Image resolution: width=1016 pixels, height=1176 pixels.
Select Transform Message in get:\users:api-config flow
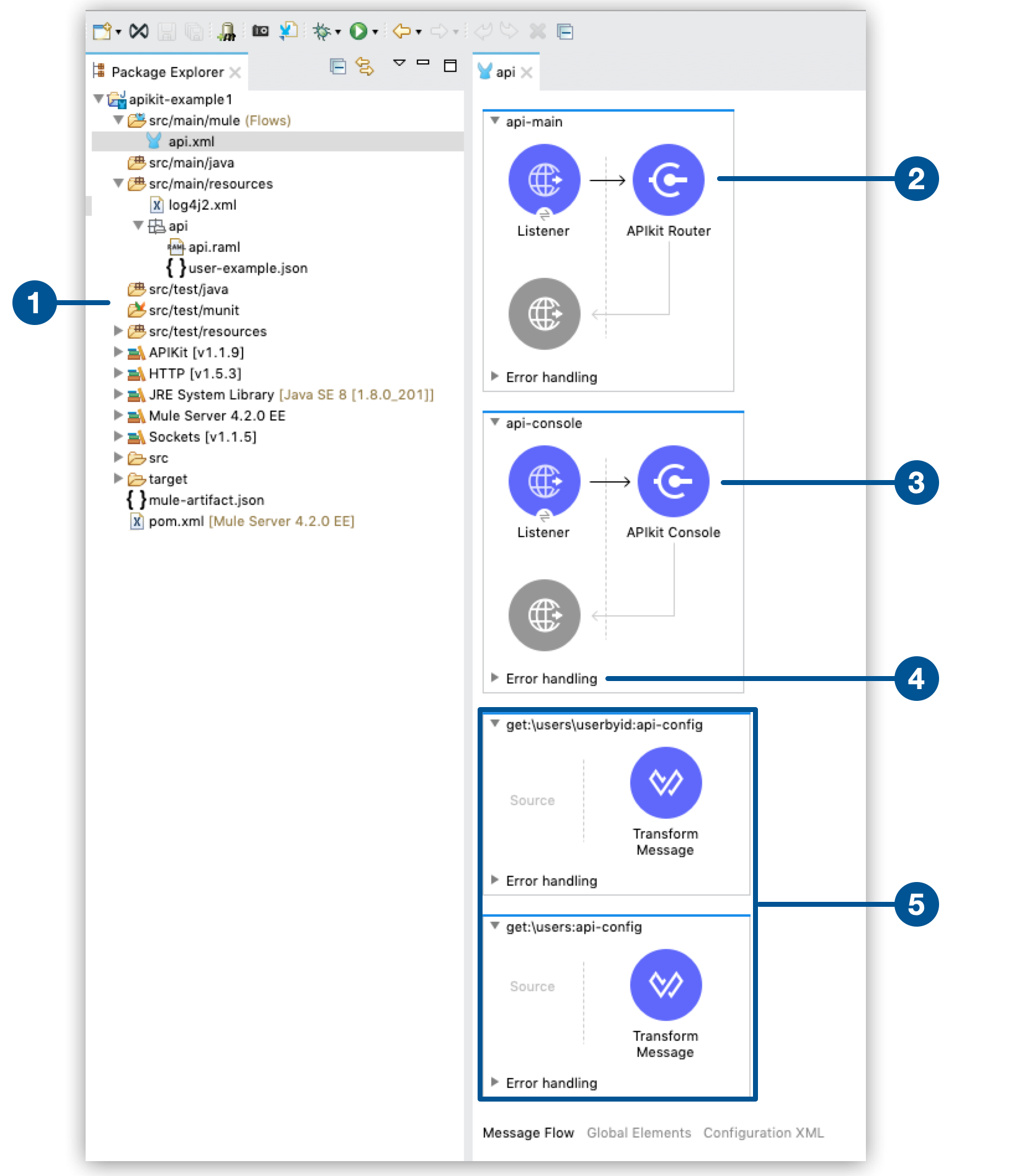click(666, 985)
